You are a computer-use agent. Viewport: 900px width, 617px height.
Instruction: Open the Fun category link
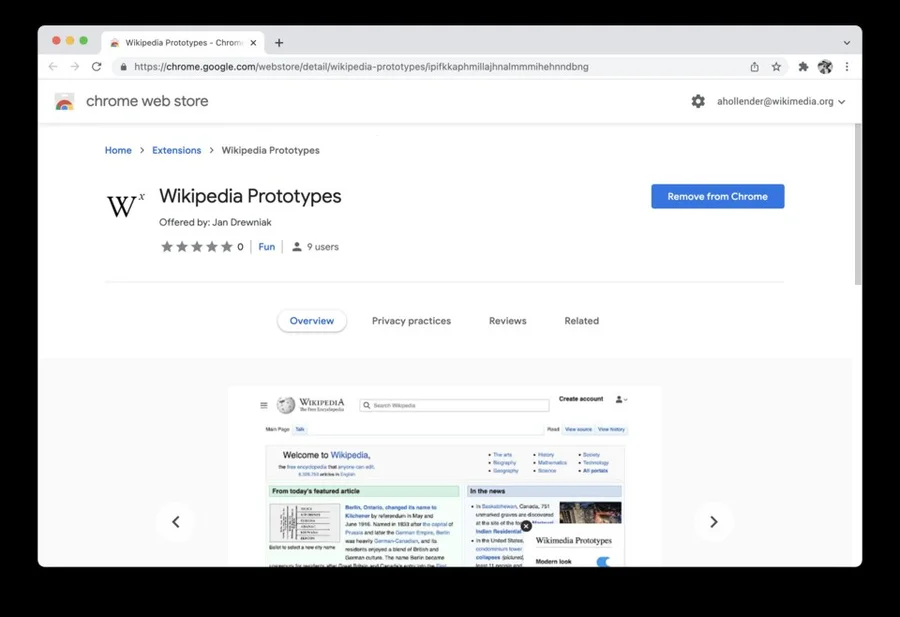pyautogui.click(x=266, y=247)
